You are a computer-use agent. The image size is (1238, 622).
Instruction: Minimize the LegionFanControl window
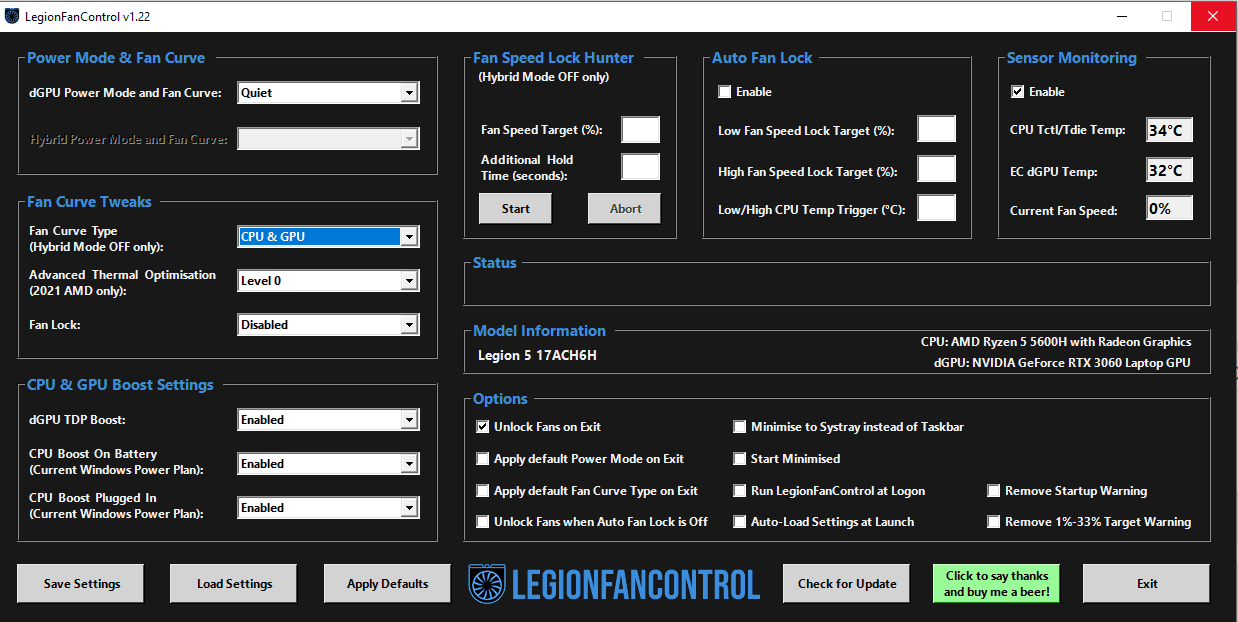point(1121,16)
